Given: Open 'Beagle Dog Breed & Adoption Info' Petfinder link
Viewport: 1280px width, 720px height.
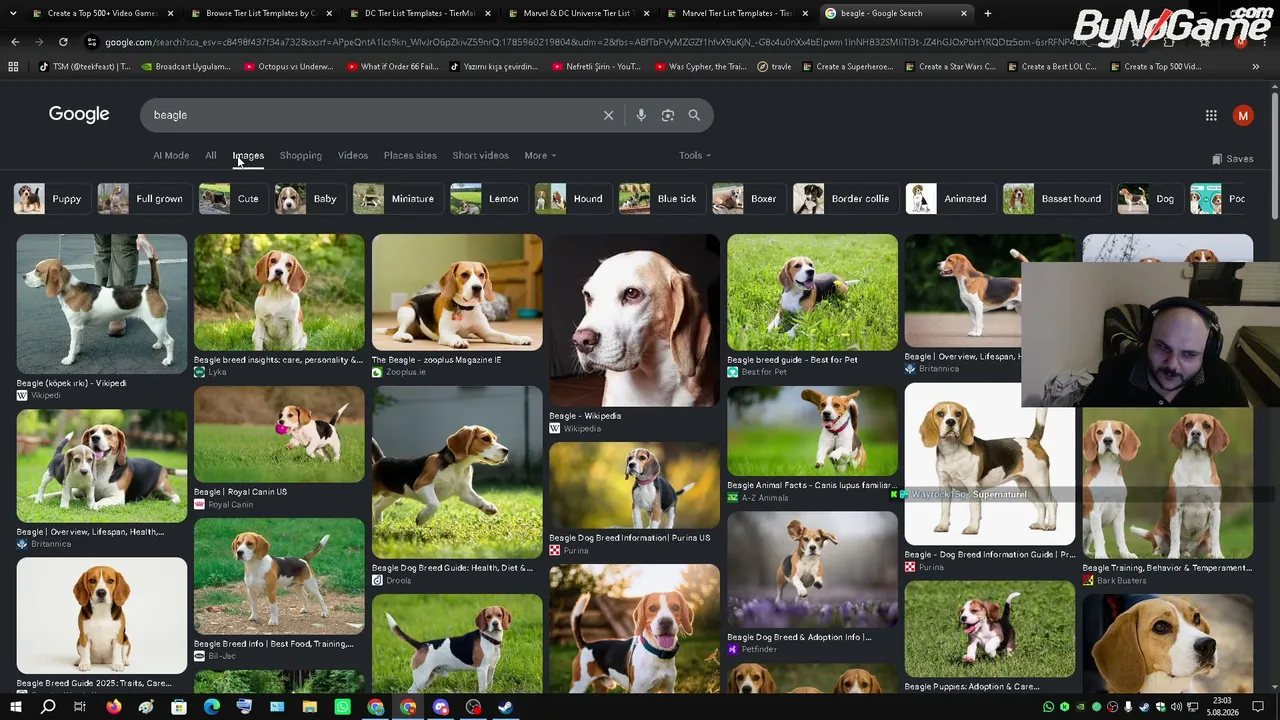Looking at the screenshot, I should click(799, 637).
